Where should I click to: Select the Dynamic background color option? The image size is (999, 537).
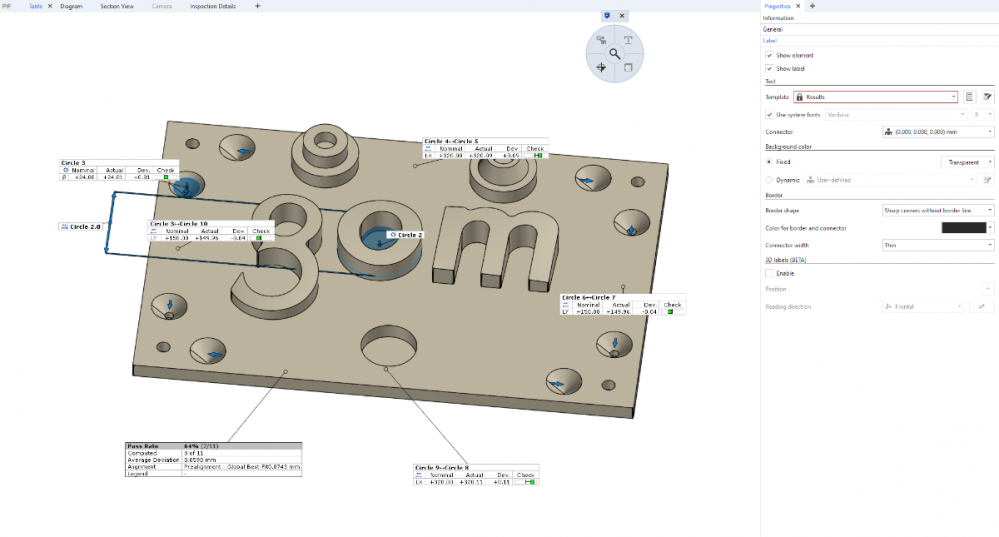(x=768, y=180)
